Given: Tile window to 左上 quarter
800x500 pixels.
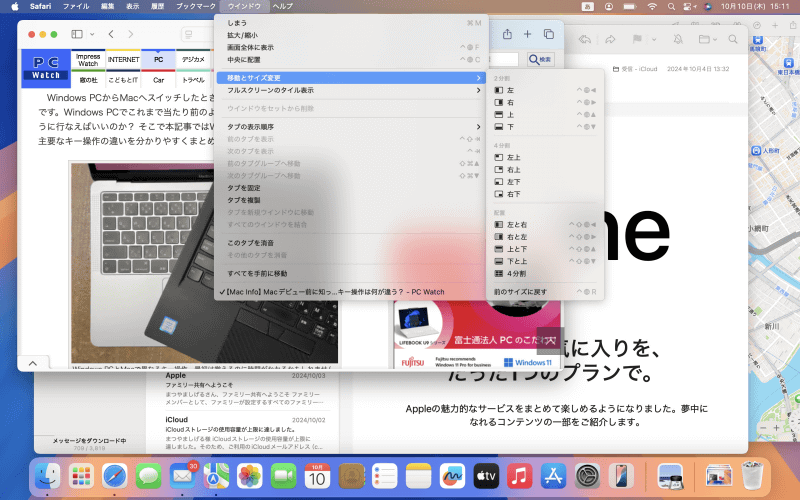Looking at the screenshot, I should 545,158.
